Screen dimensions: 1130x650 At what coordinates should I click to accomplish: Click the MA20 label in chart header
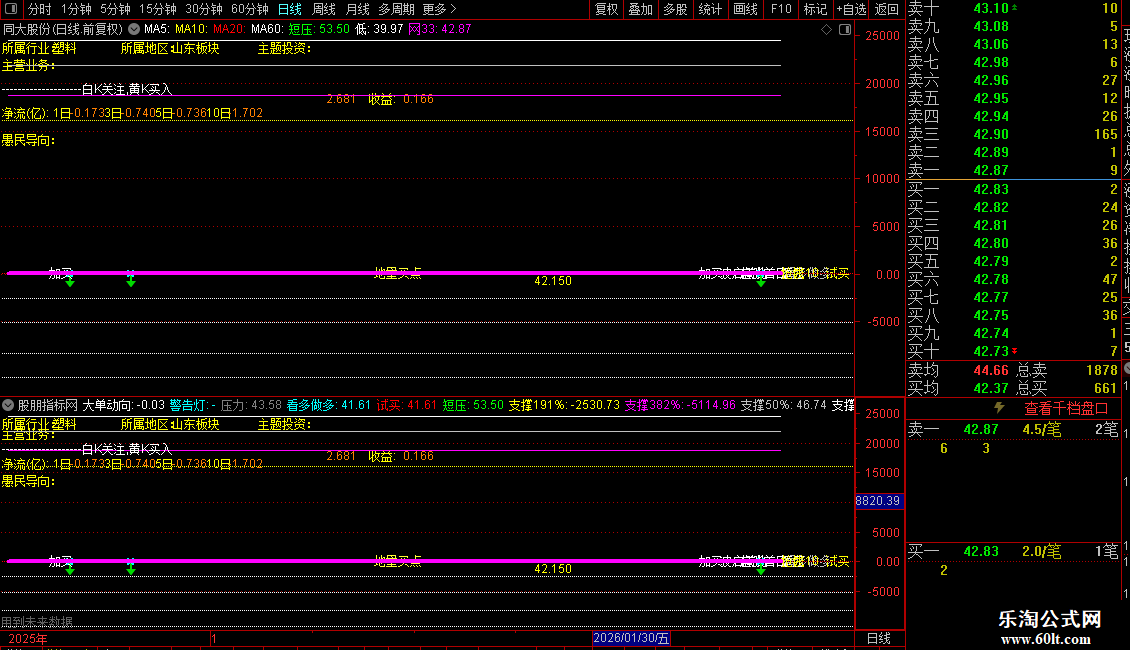click(229, 30)
